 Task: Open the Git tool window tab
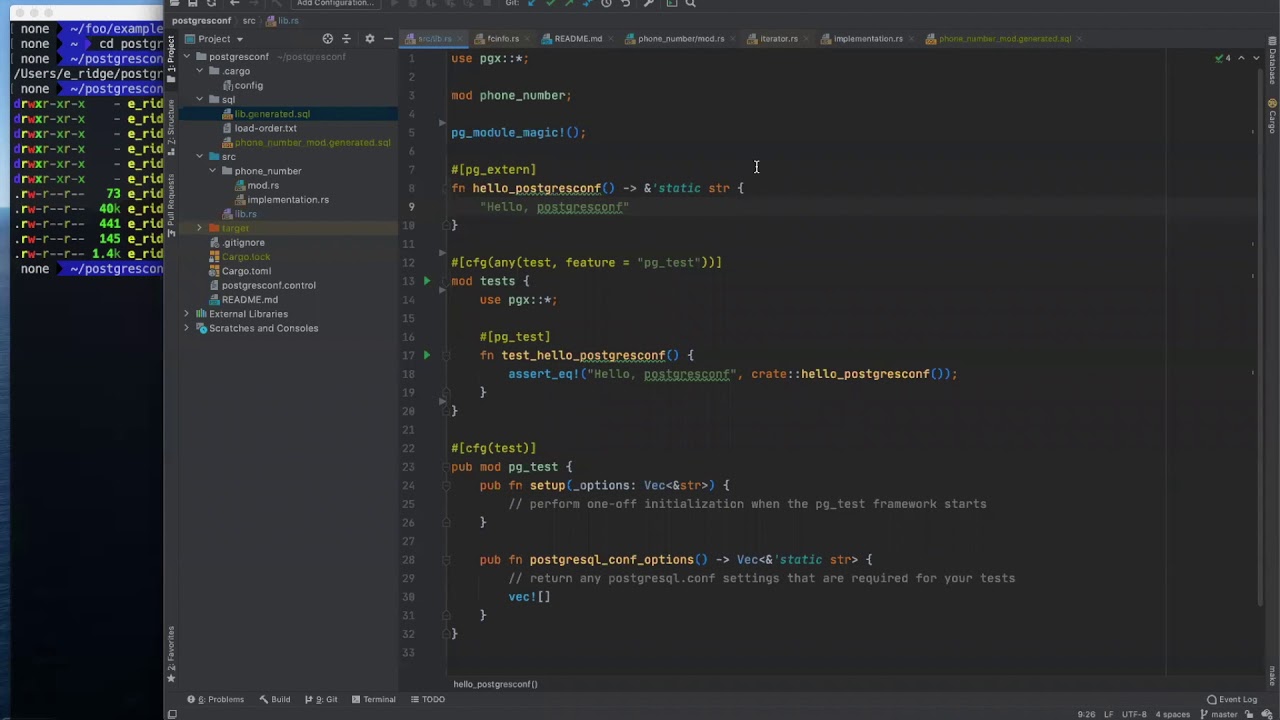pos(321,700)
